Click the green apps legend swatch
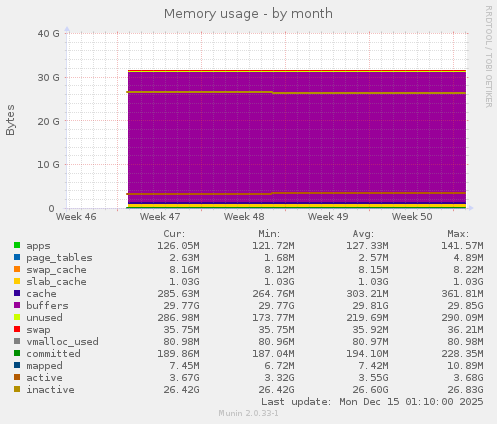 tap(17, 245)
